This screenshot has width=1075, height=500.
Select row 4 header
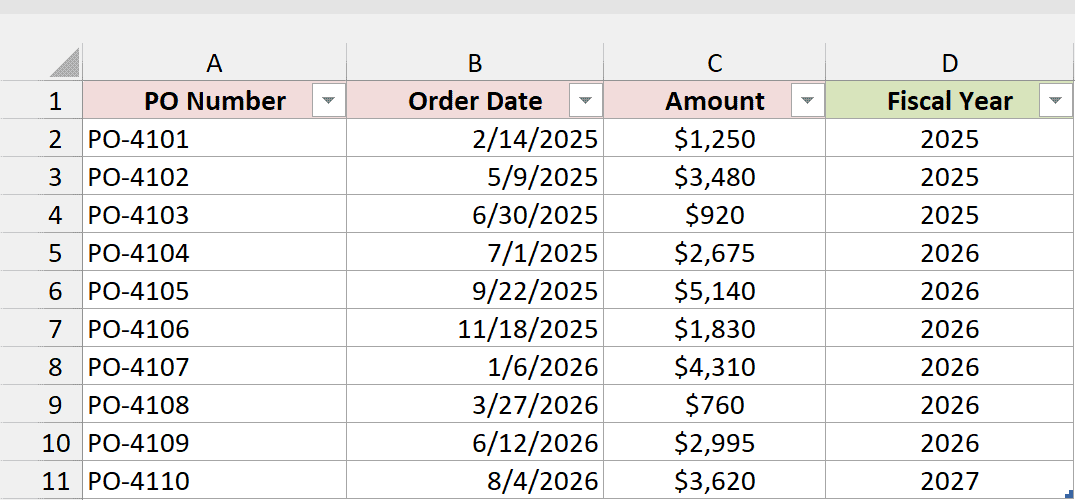(41, 215)
